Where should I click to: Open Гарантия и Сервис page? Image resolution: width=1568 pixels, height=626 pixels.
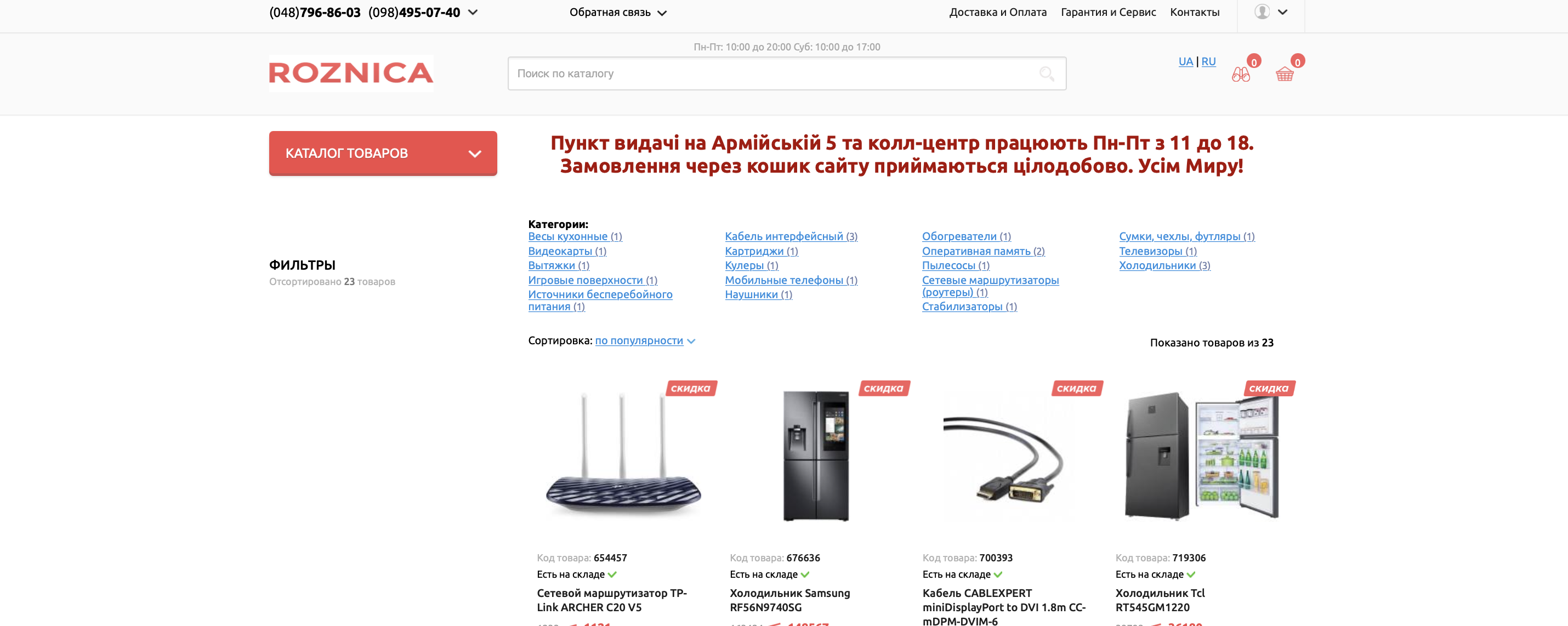(1108, 12)
